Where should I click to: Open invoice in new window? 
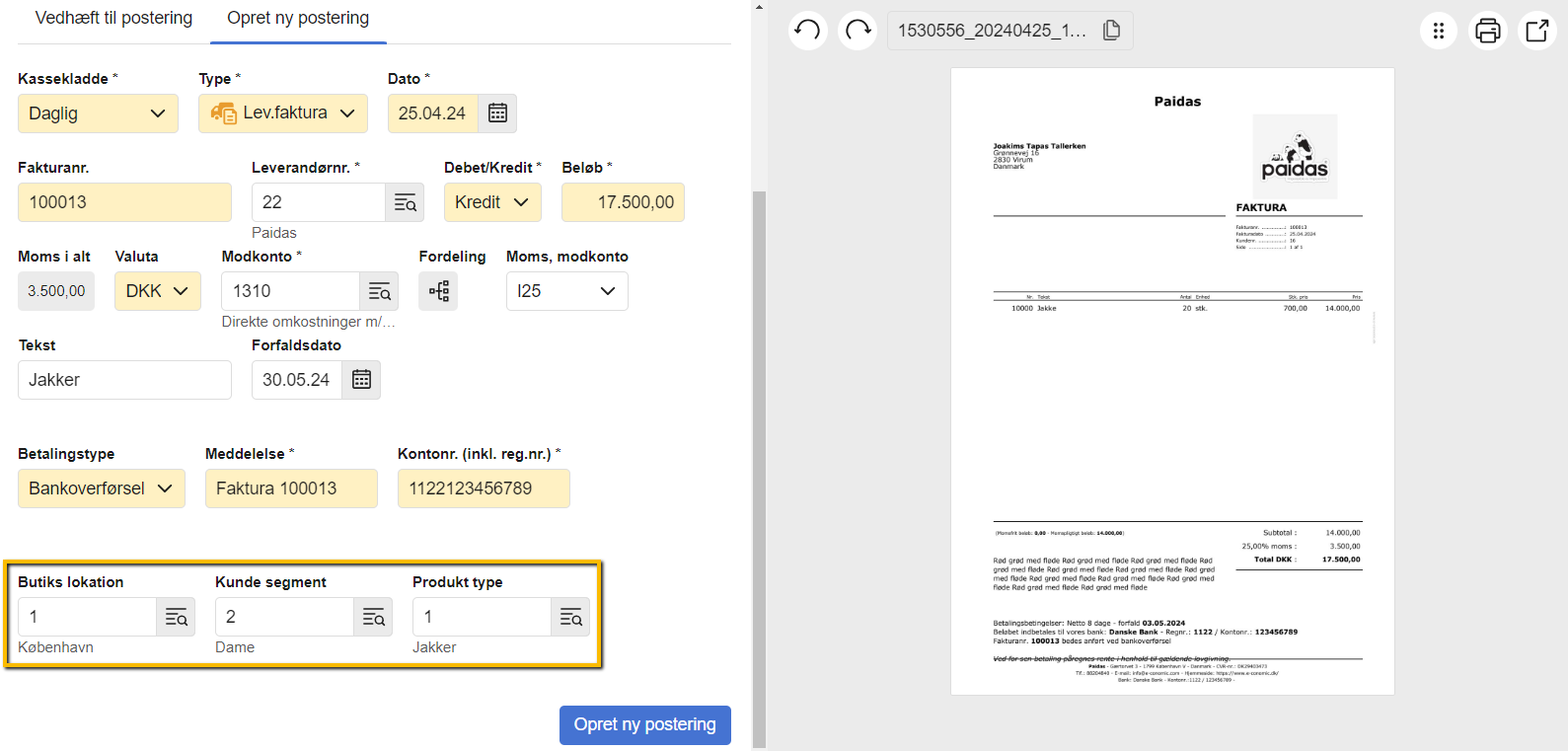(1536, 31)
